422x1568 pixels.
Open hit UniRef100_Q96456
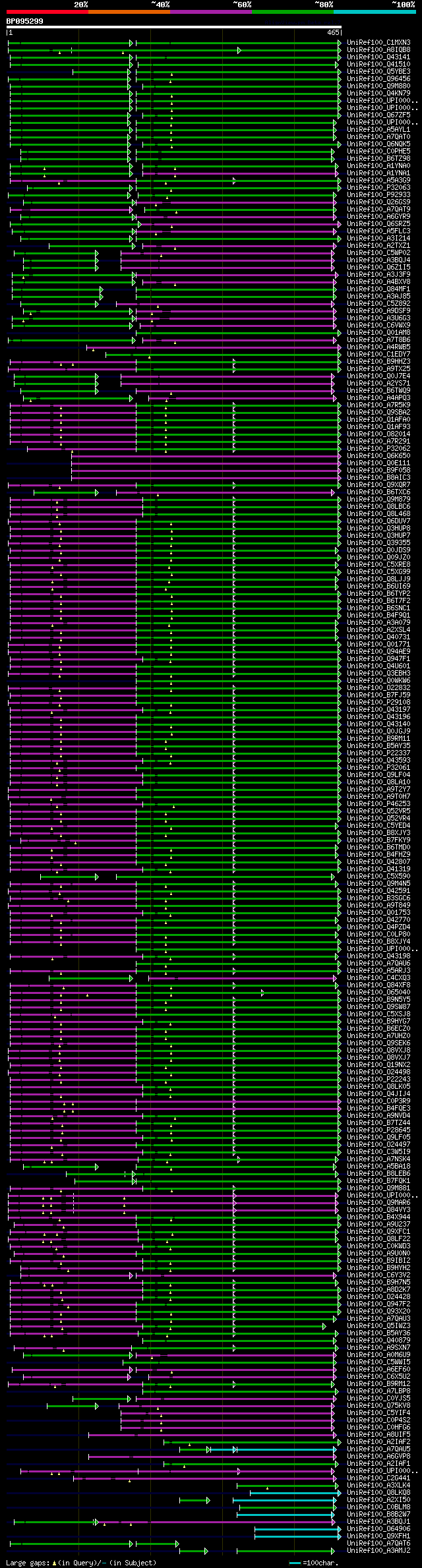coord(378,78)
